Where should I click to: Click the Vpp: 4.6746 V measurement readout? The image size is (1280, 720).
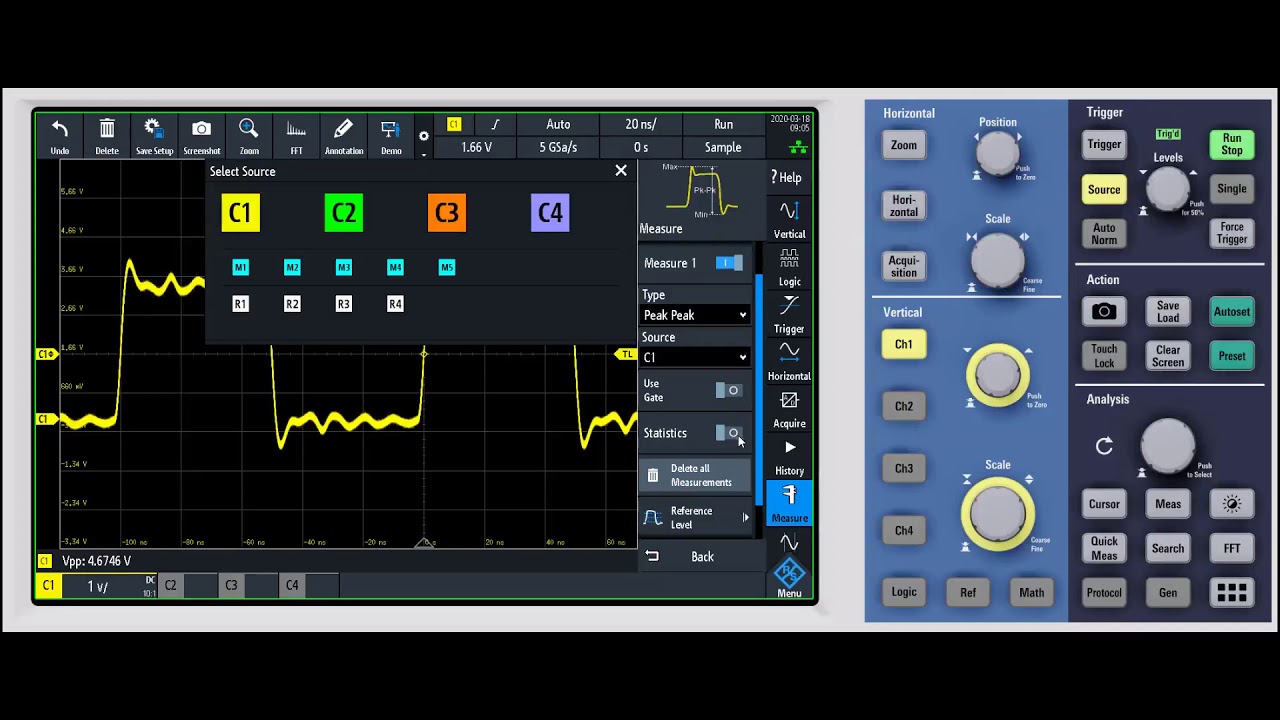[x=97, y=561]
